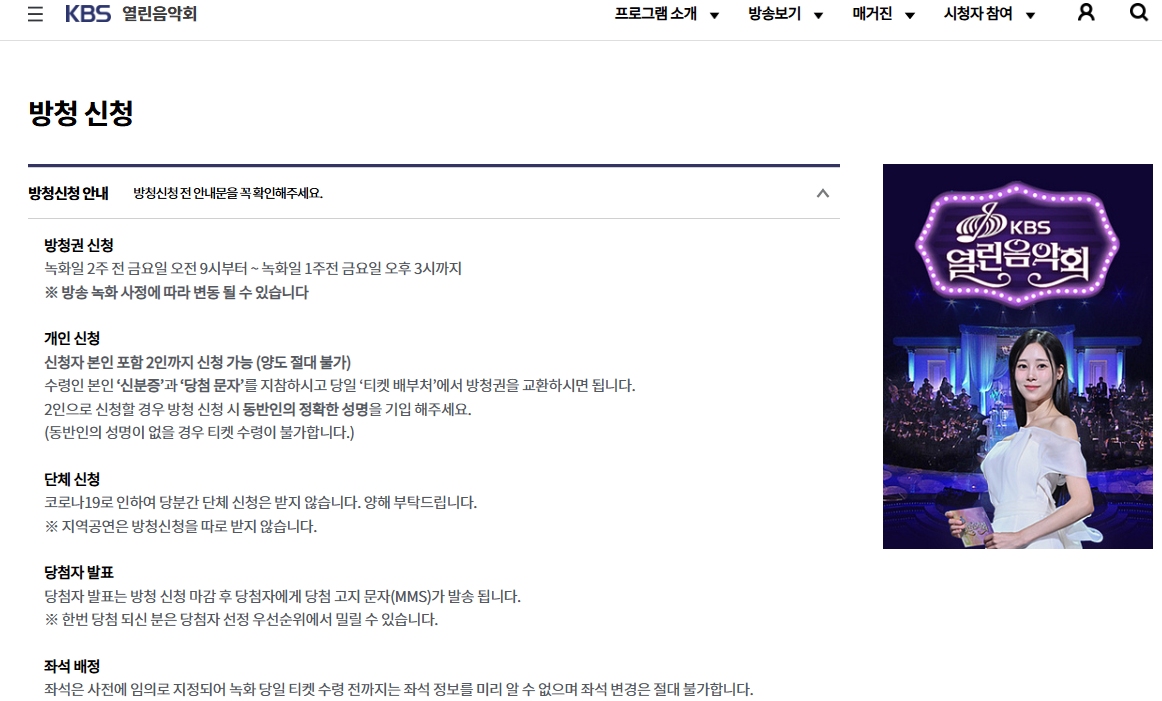Screen dimensions: 1162x701
Task: Open the user account icon
Action: click(x=1086, y=13)
